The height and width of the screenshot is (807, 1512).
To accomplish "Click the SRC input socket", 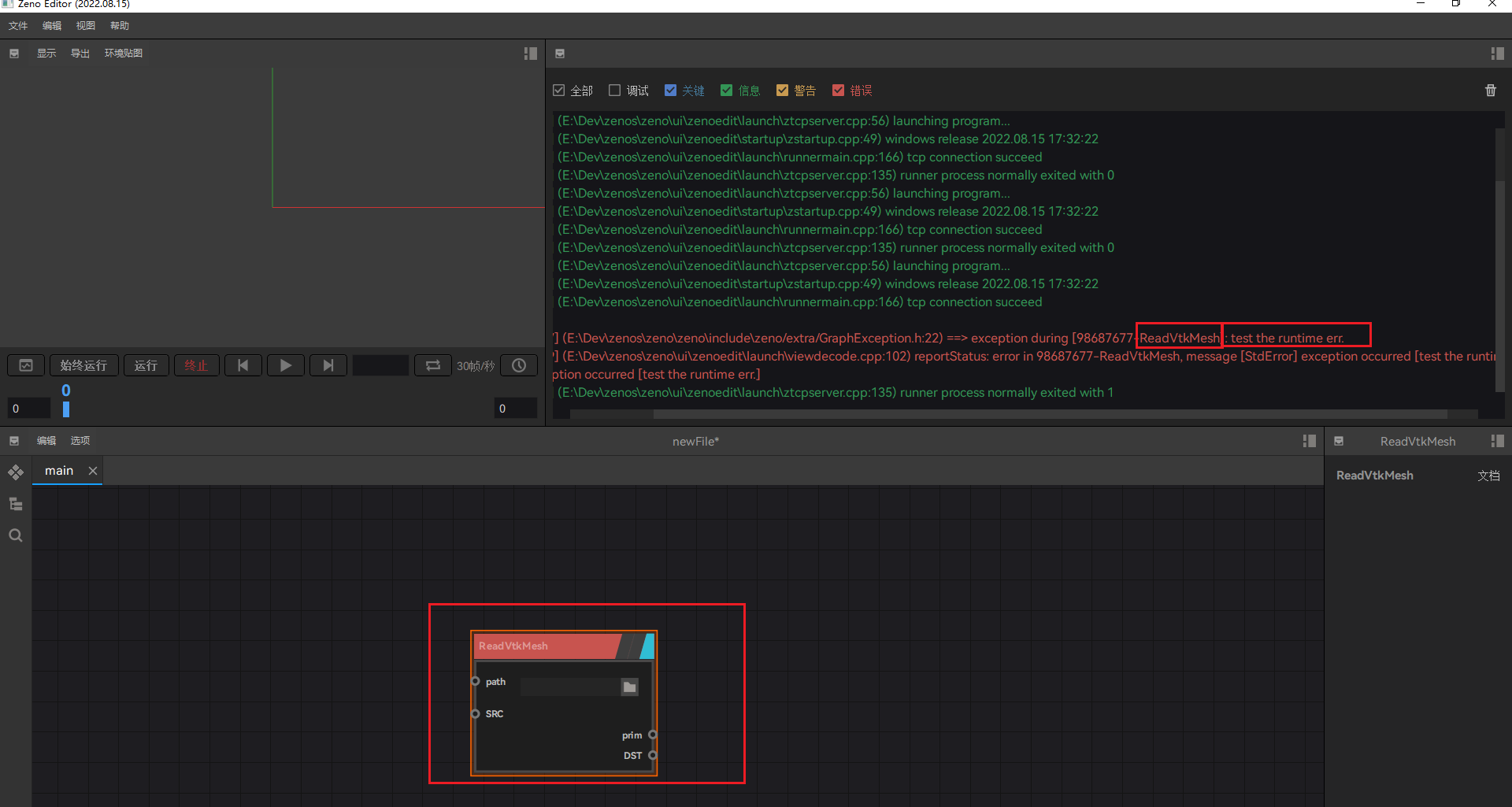I will 476,713.
